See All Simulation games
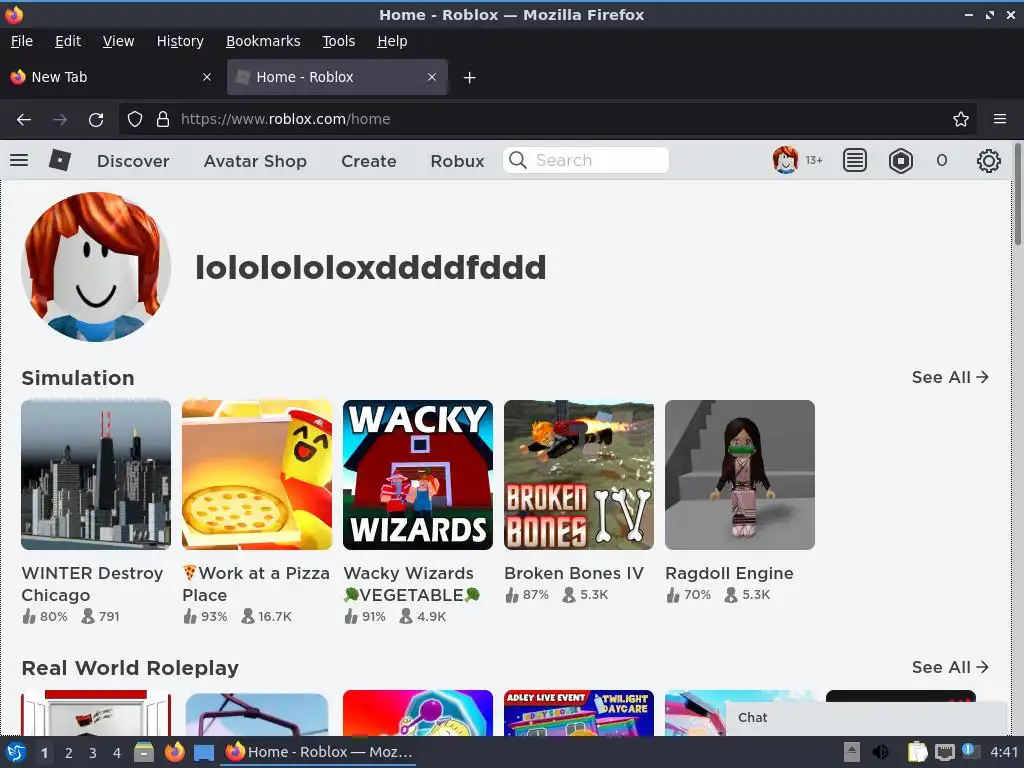The image size is (1024, 768). [950, 377]
